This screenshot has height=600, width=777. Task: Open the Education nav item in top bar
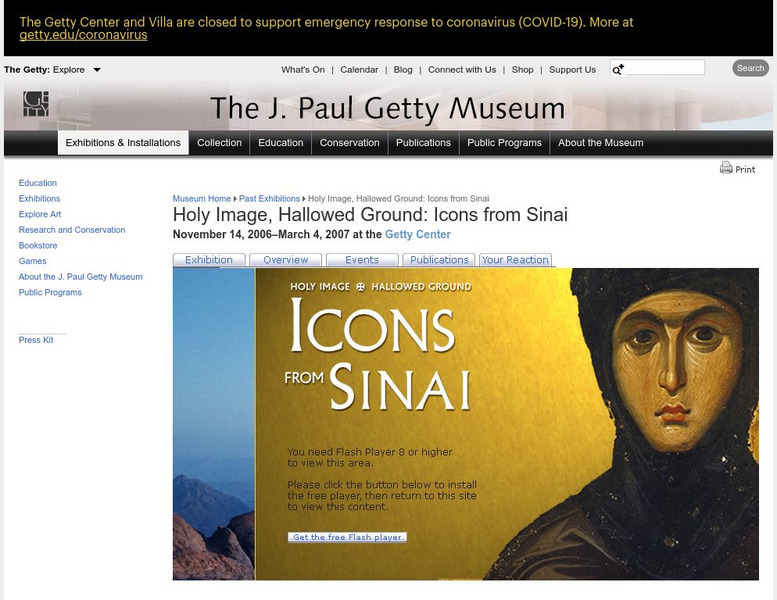point(280,143)
